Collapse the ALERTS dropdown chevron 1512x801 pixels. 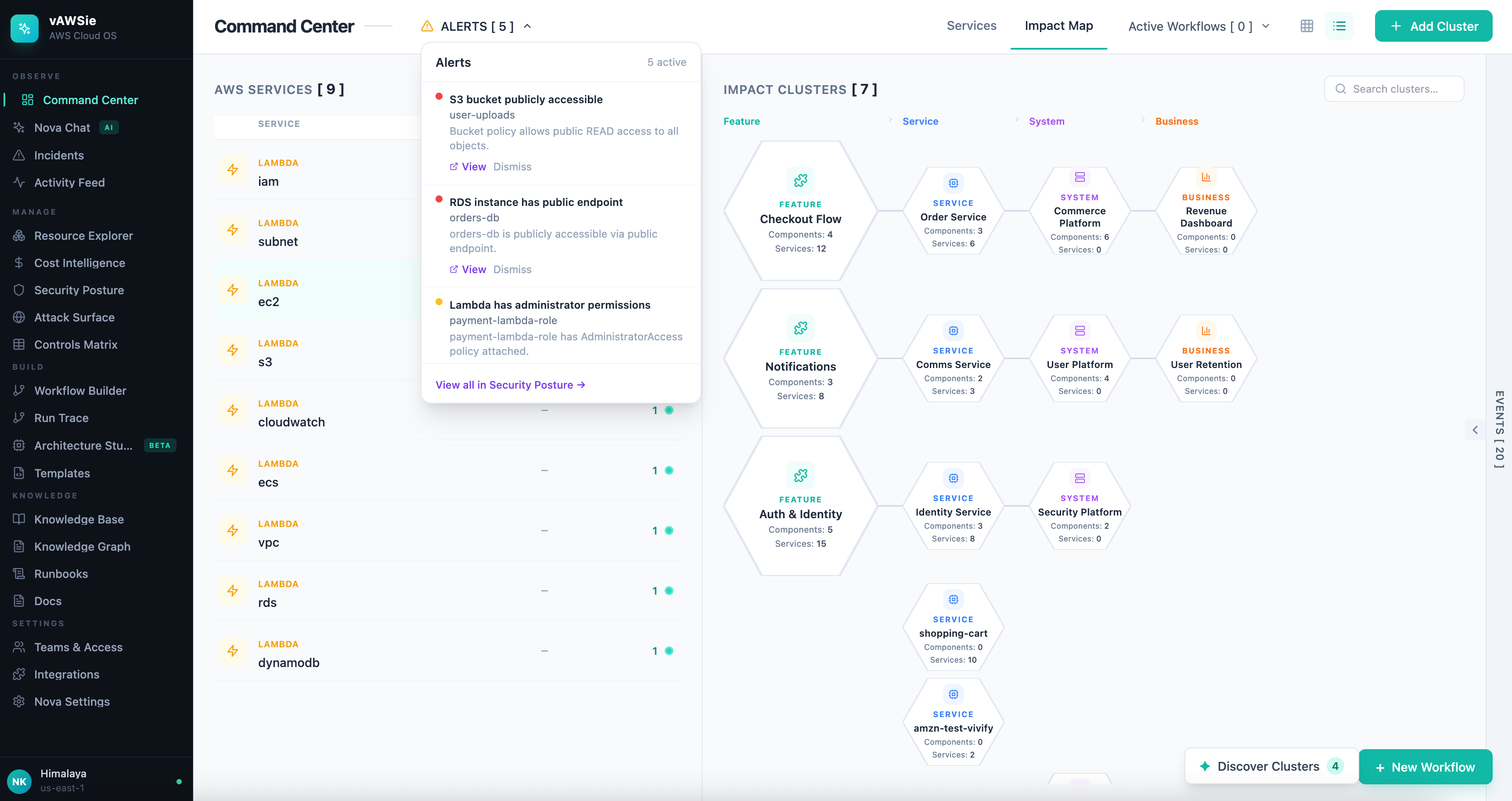point(527,26)
